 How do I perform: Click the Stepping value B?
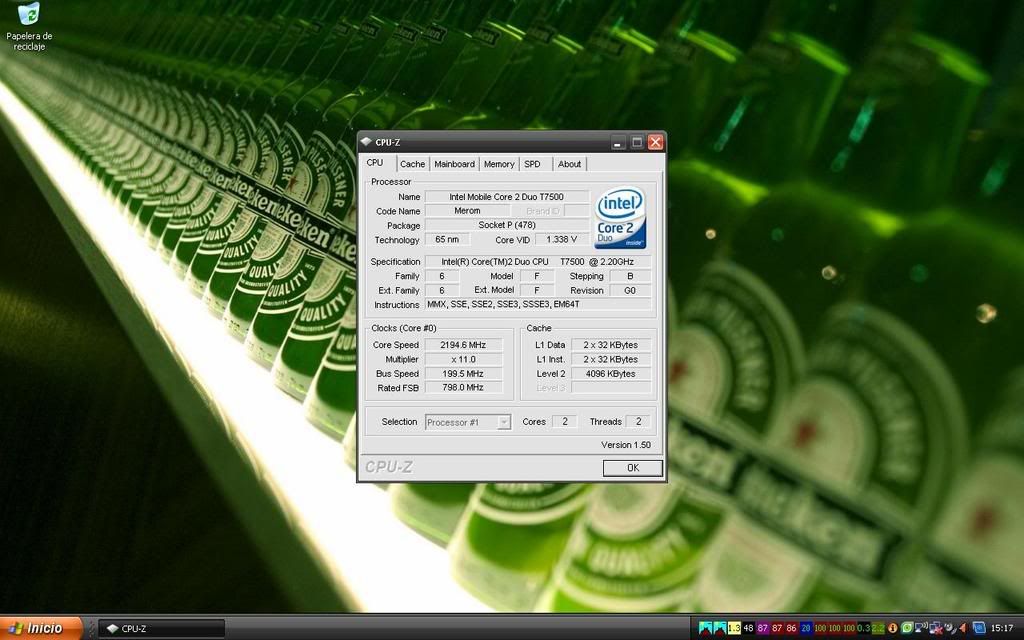pyautogui.click(x=630, y=276)
